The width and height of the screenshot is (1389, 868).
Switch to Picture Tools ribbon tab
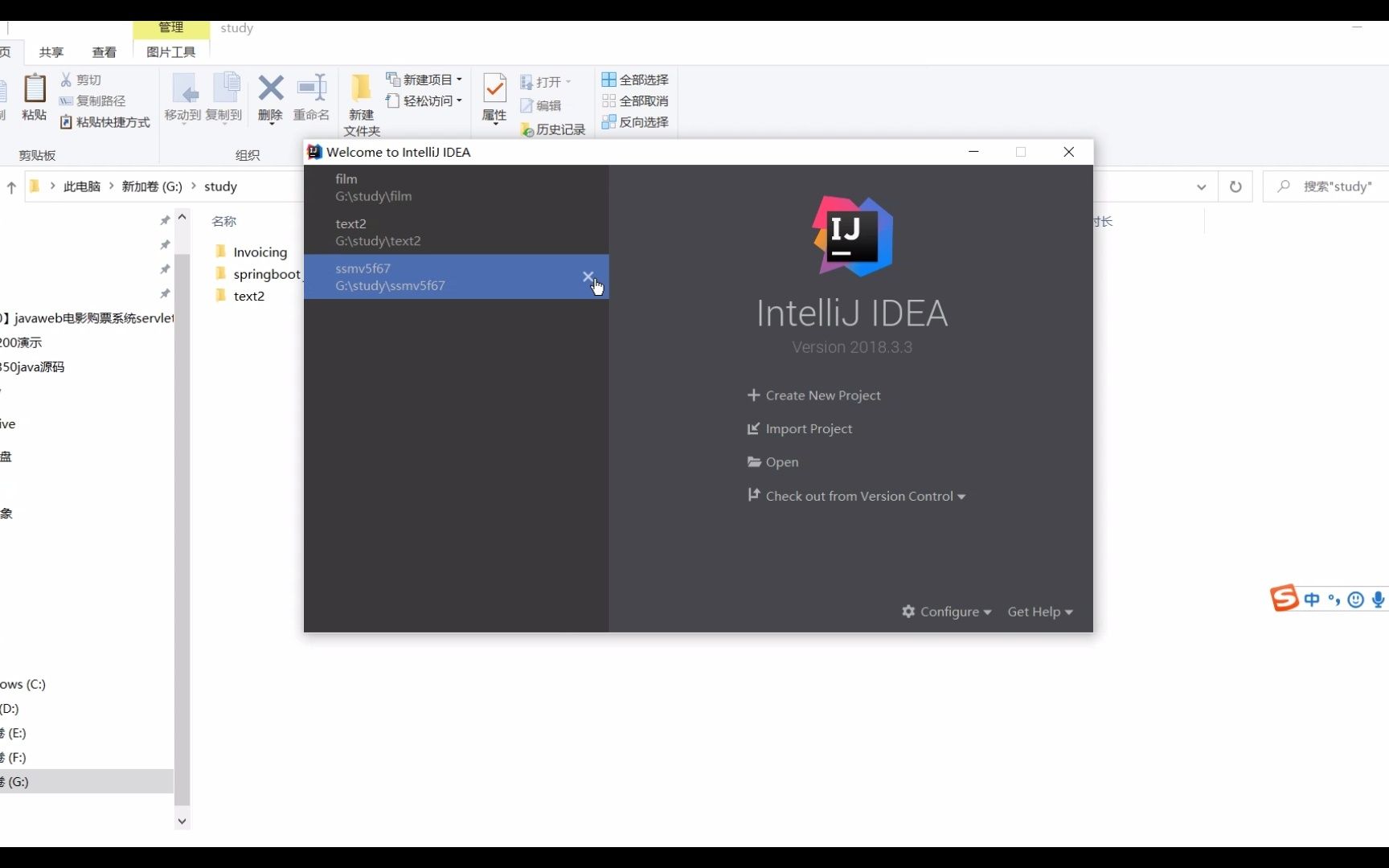coord(170,52)
